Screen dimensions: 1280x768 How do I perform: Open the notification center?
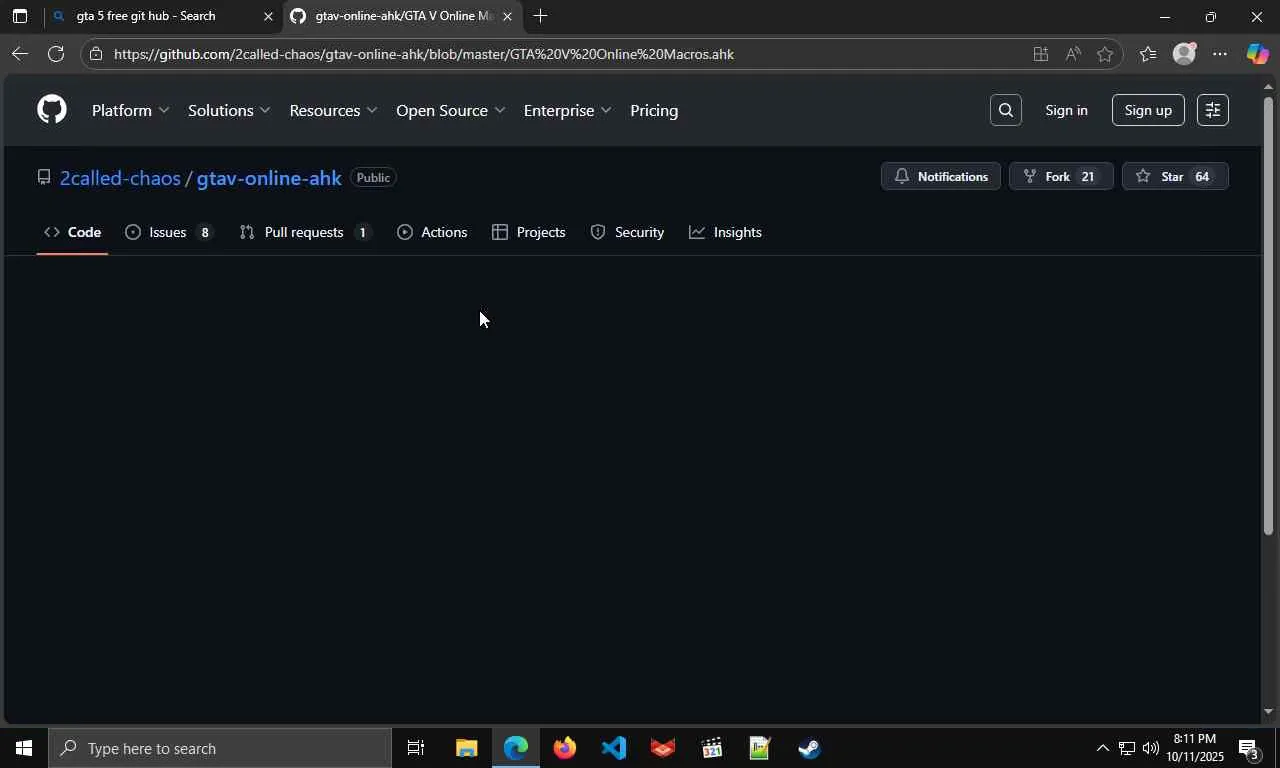1249,748
